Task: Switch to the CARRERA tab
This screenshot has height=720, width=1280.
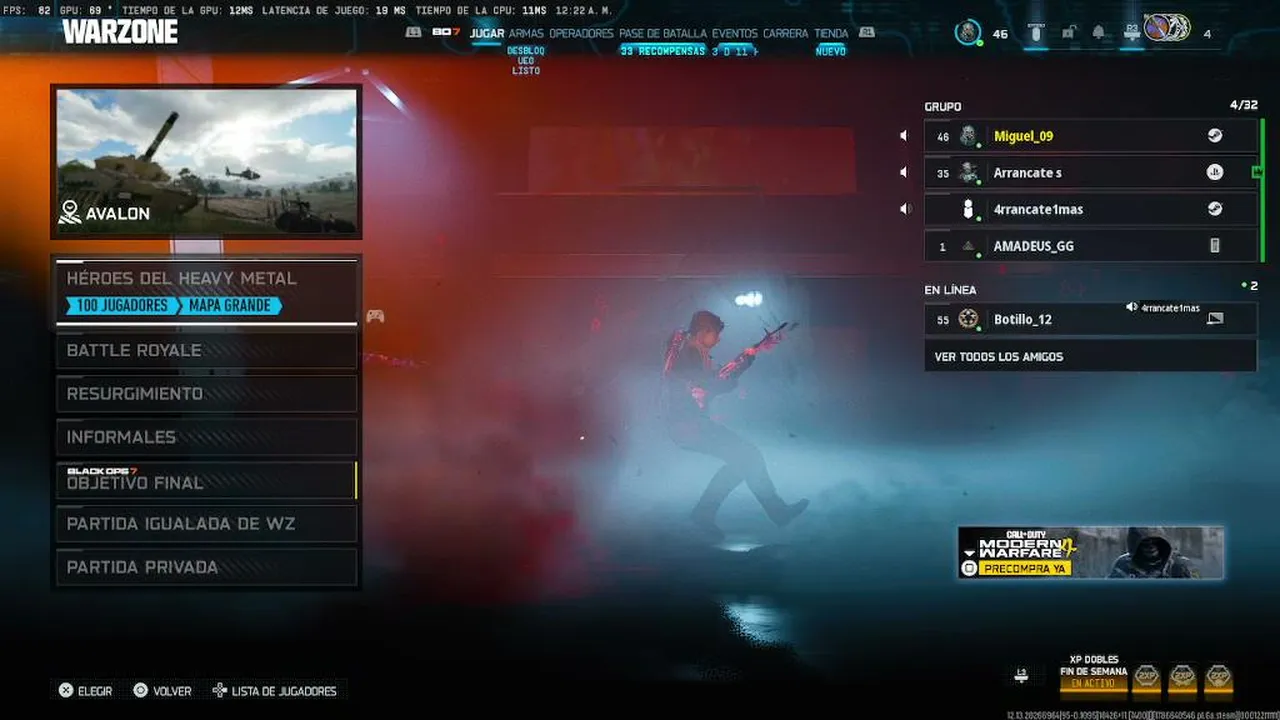Action: 786,33
